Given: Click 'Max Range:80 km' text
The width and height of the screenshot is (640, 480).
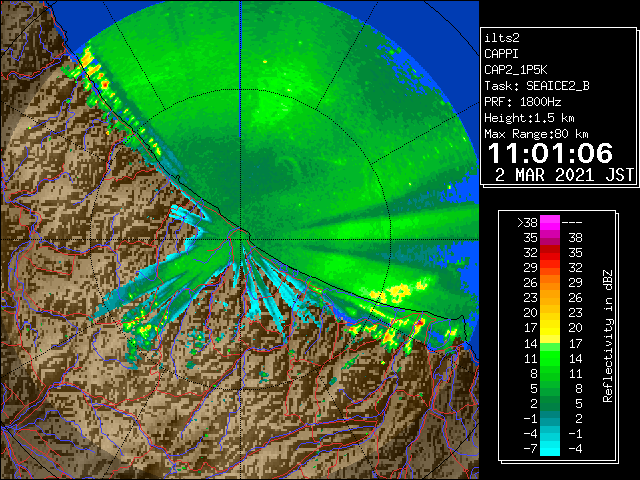Looking at the screenshot, I should click(536, 134).
